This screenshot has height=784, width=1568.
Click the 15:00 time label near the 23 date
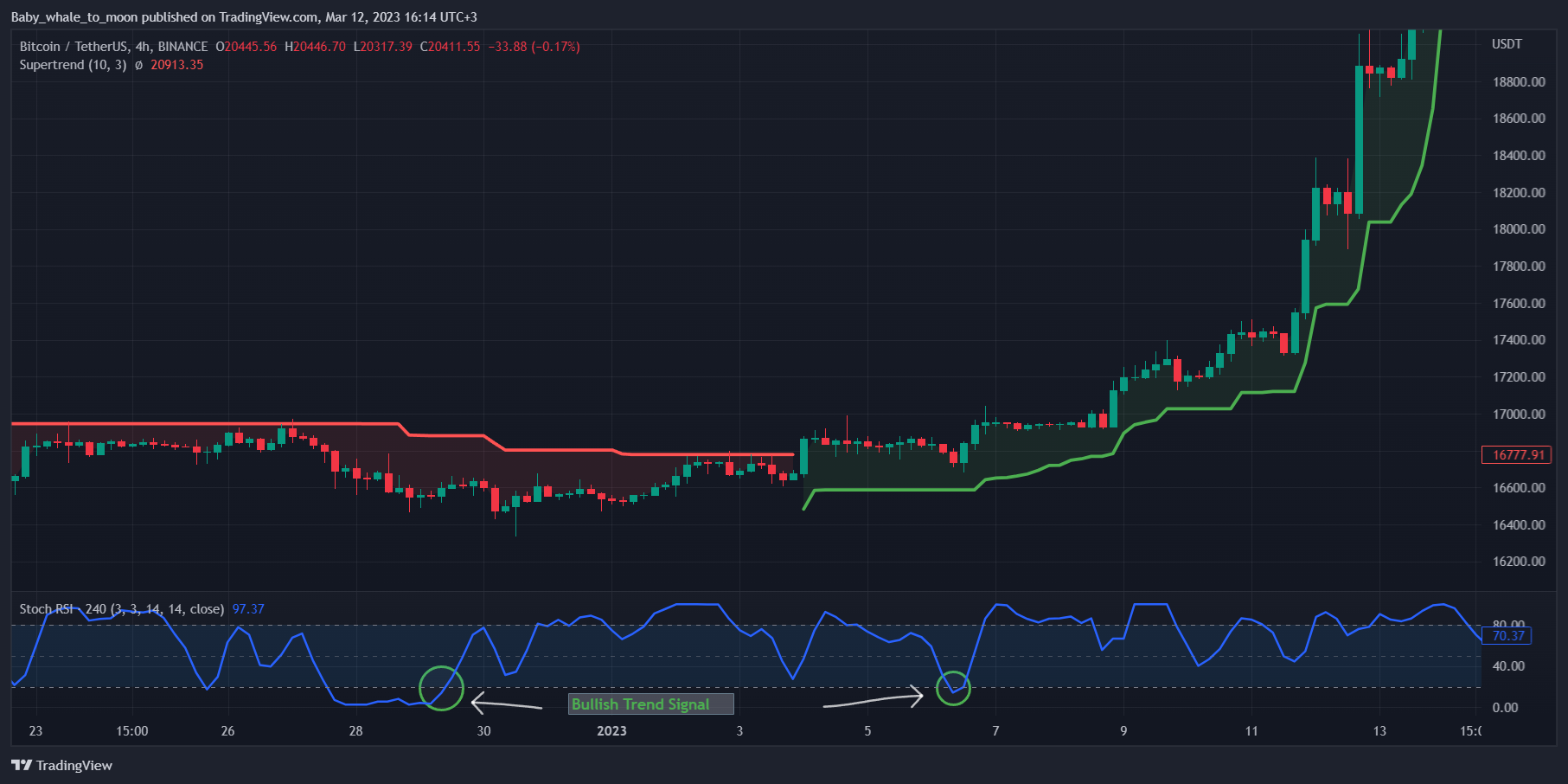click(x=132, y=731)
